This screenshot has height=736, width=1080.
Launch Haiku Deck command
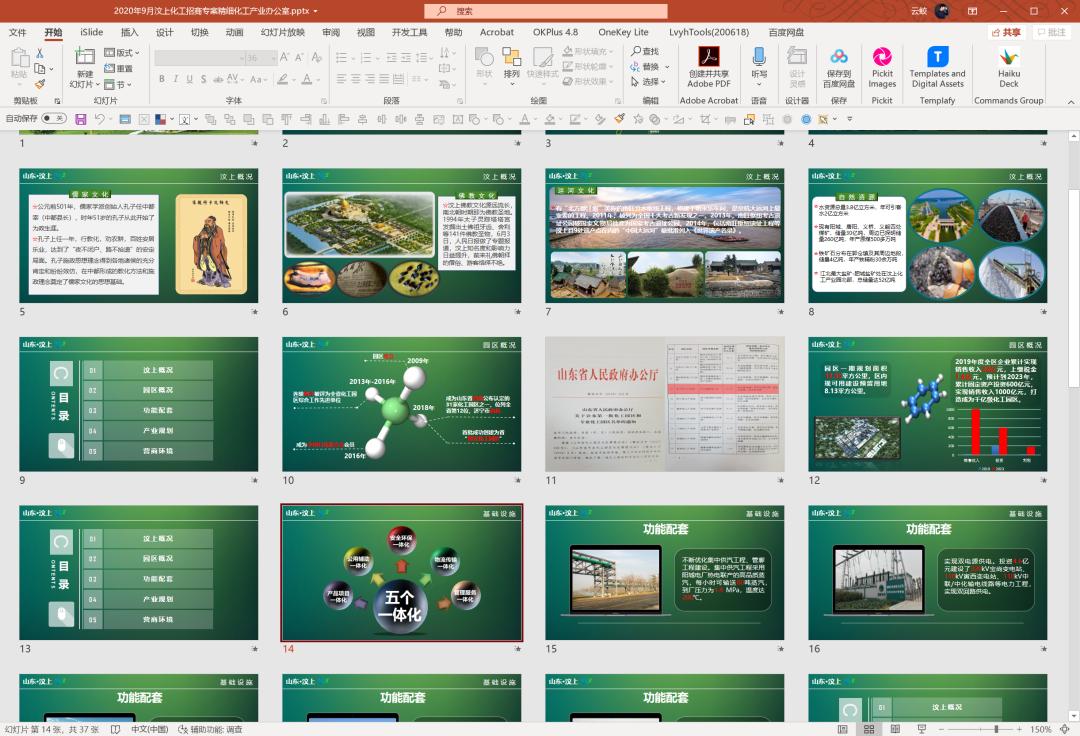[x=1008, y=57]
